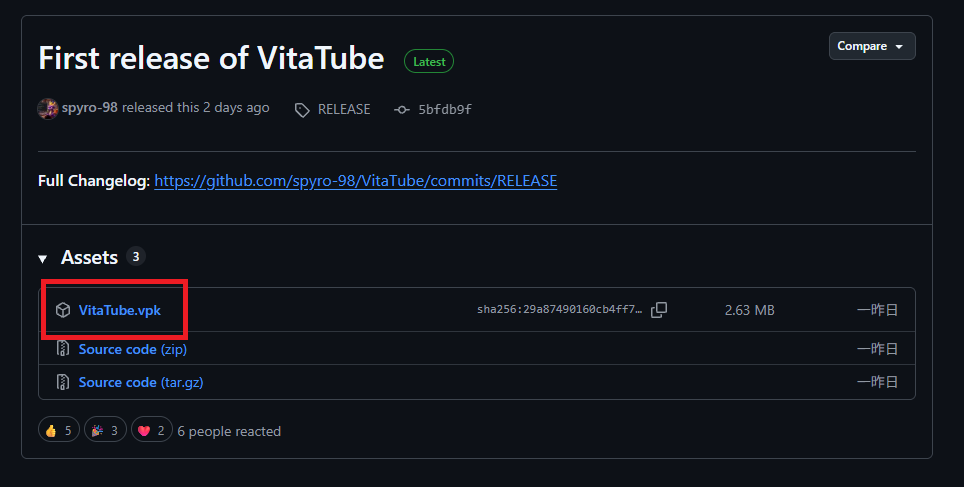Download Source code (tar.gz)
Screen dimensions: 964x487
pos(141,382)
